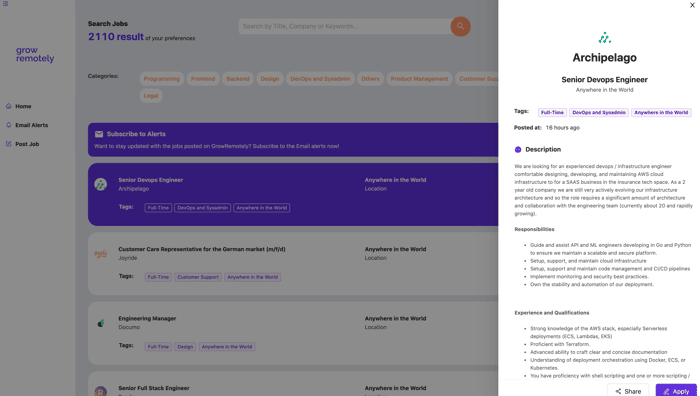The width and height of the screenshot is (700, 396).
Task: Filter by Programming category
Action: pyautogui.click(x=162, y=79)
